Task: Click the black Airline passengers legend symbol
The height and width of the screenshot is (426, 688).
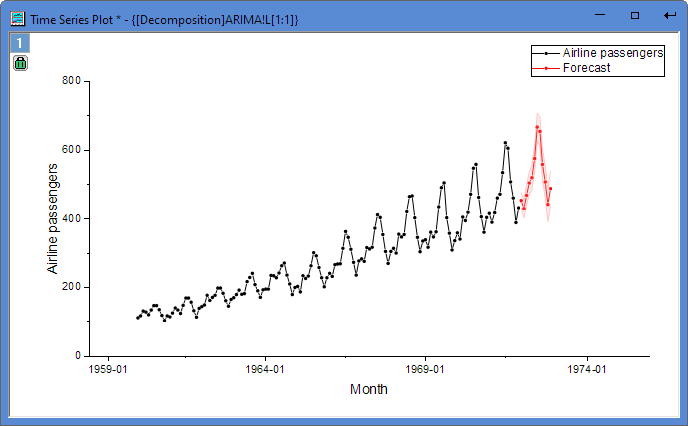Action: click(546, 53)
